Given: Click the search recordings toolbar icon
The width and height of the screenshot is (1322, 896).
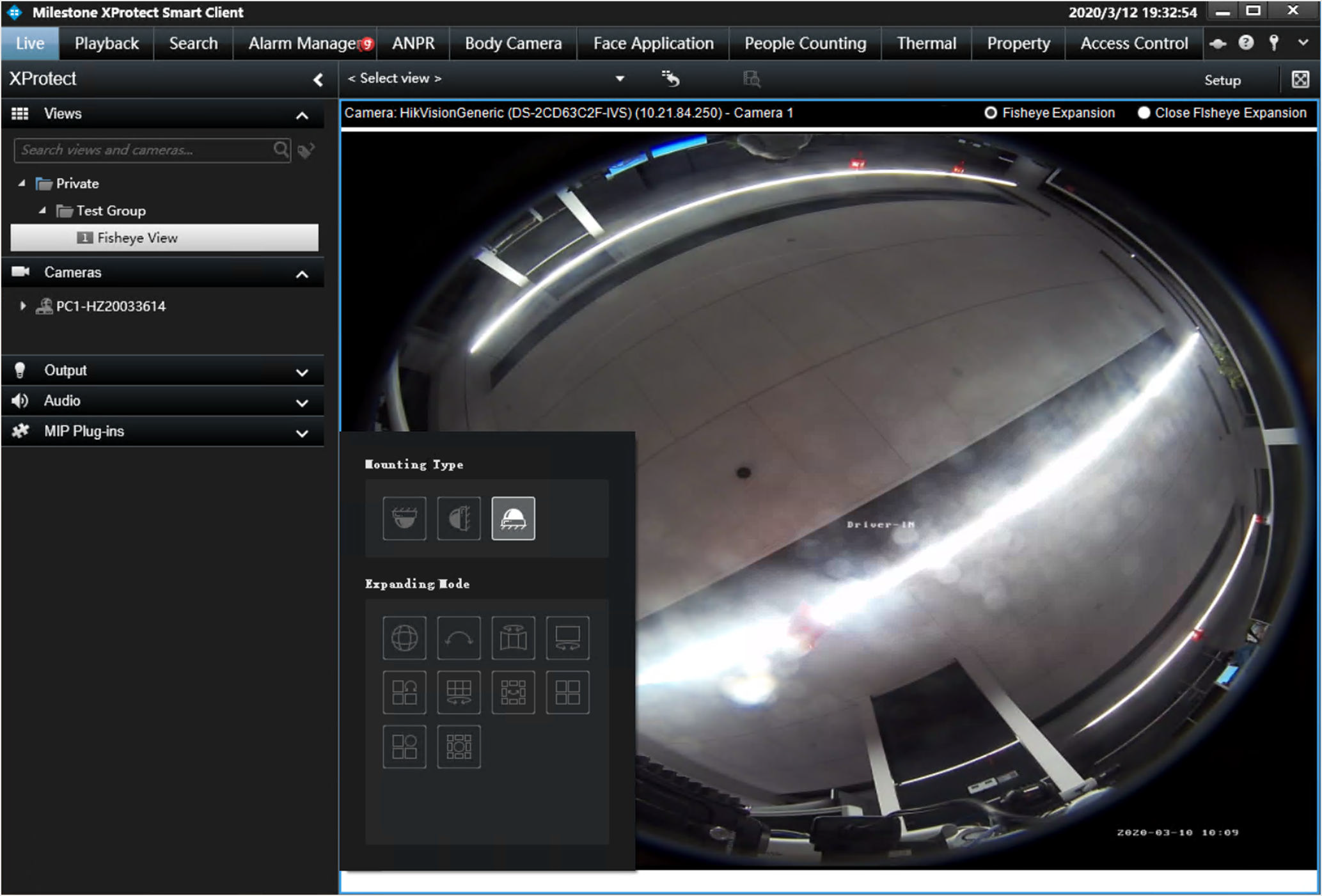Looking at the screenshot, I should pyautogui.click(x=751, y=79).
